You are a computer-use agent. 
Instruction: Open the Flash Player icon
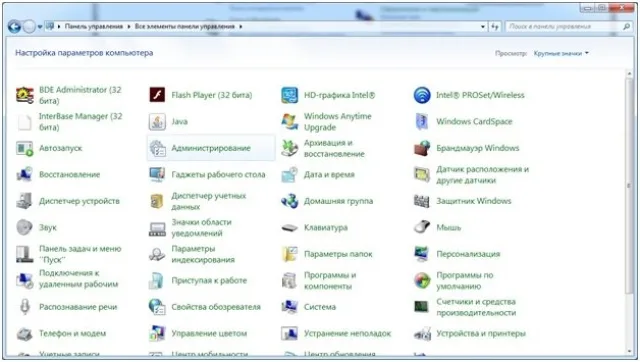coord(157,95)
